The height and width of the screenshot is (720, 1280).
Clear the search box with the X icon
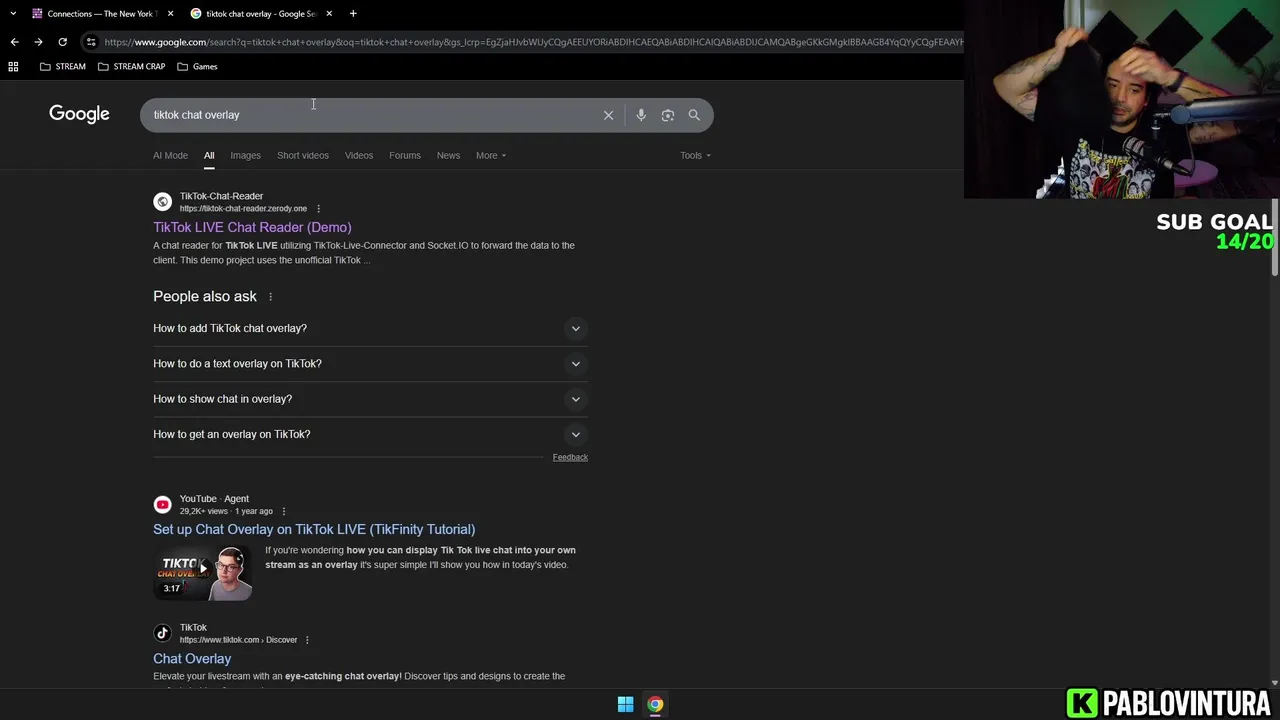coord(608,115)
